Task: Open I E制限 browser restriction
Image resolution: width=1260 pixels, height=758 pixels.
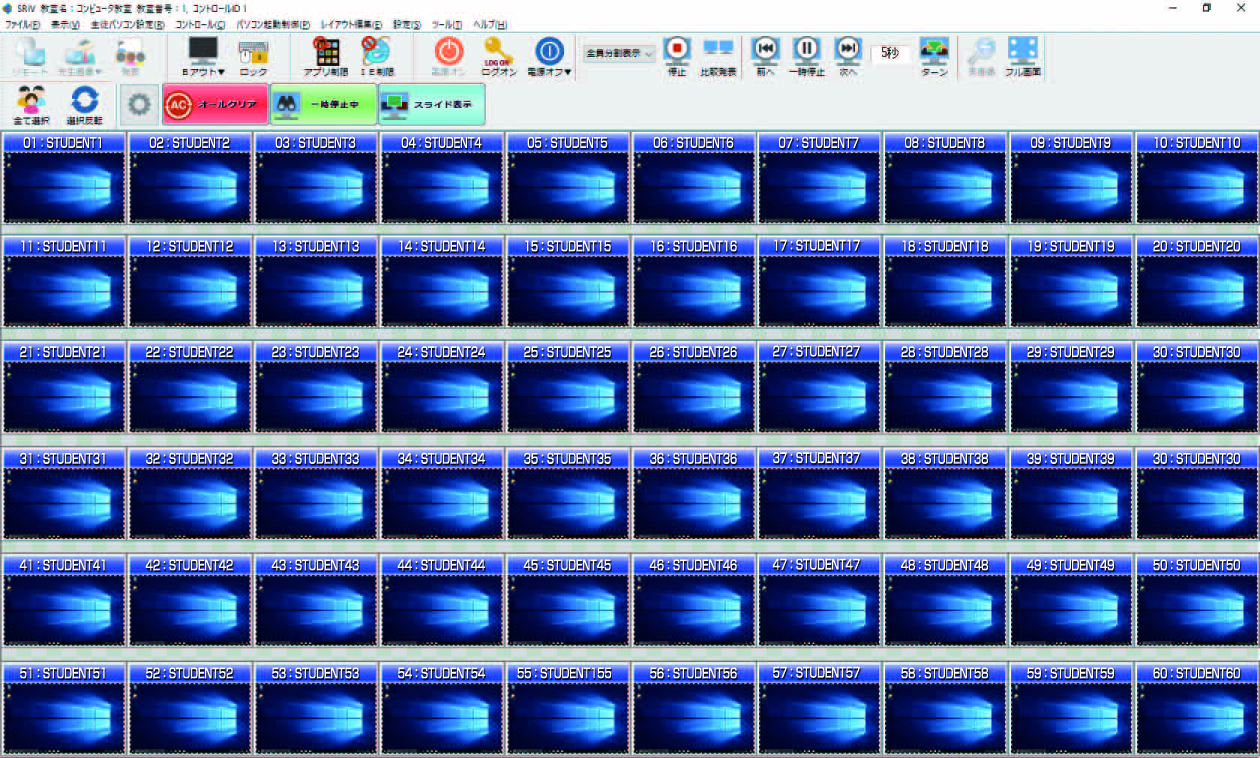Action: tap(377, 57)
